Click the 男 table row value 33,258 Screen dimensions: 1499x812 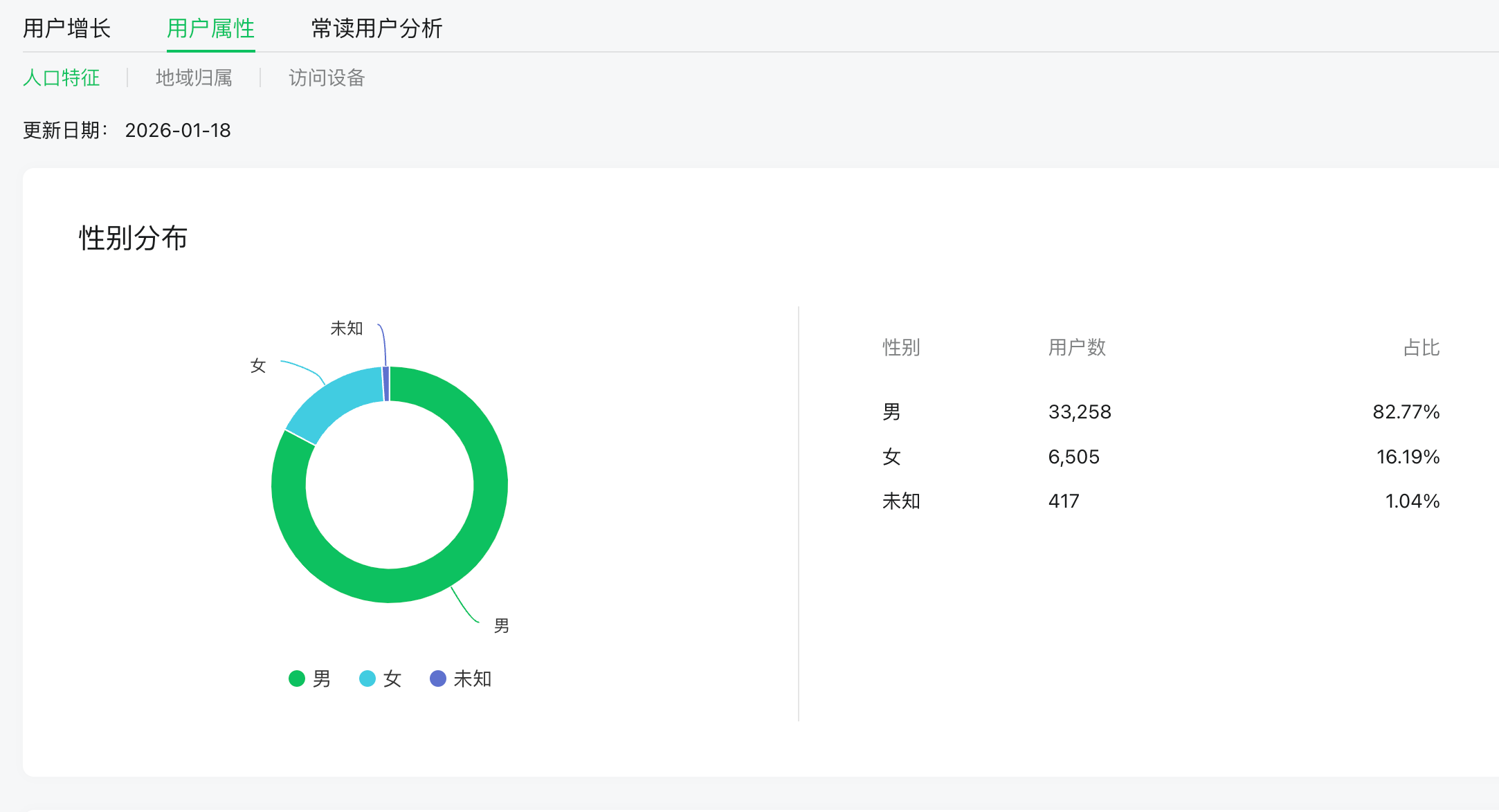click(x=1079, y=412)
